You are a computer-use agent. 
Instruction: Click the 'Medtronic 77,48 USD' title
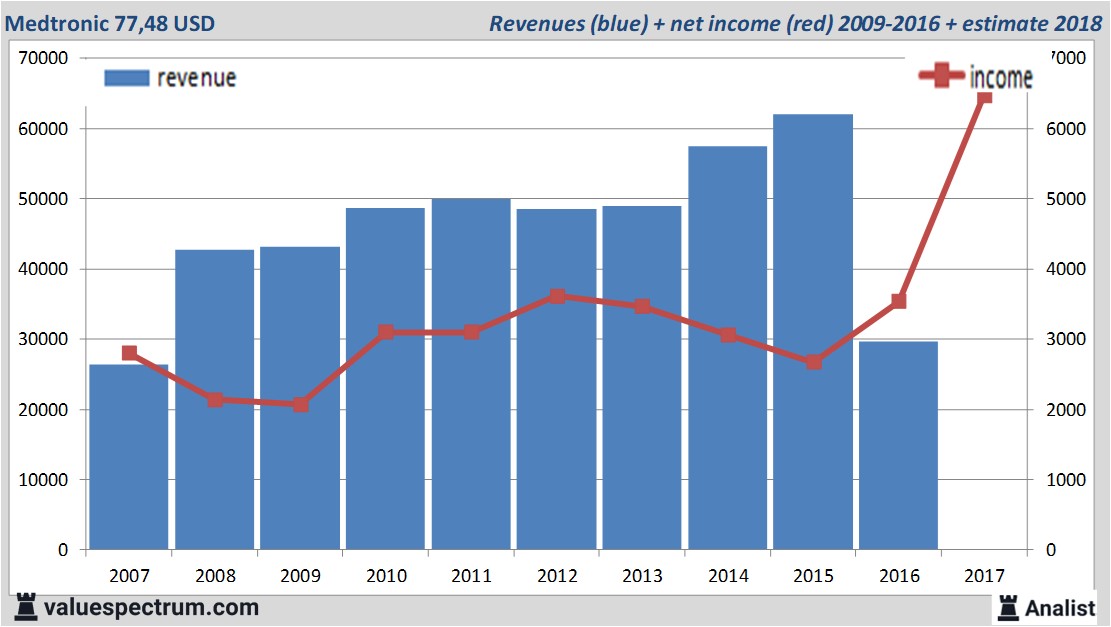tap(110, 23)
